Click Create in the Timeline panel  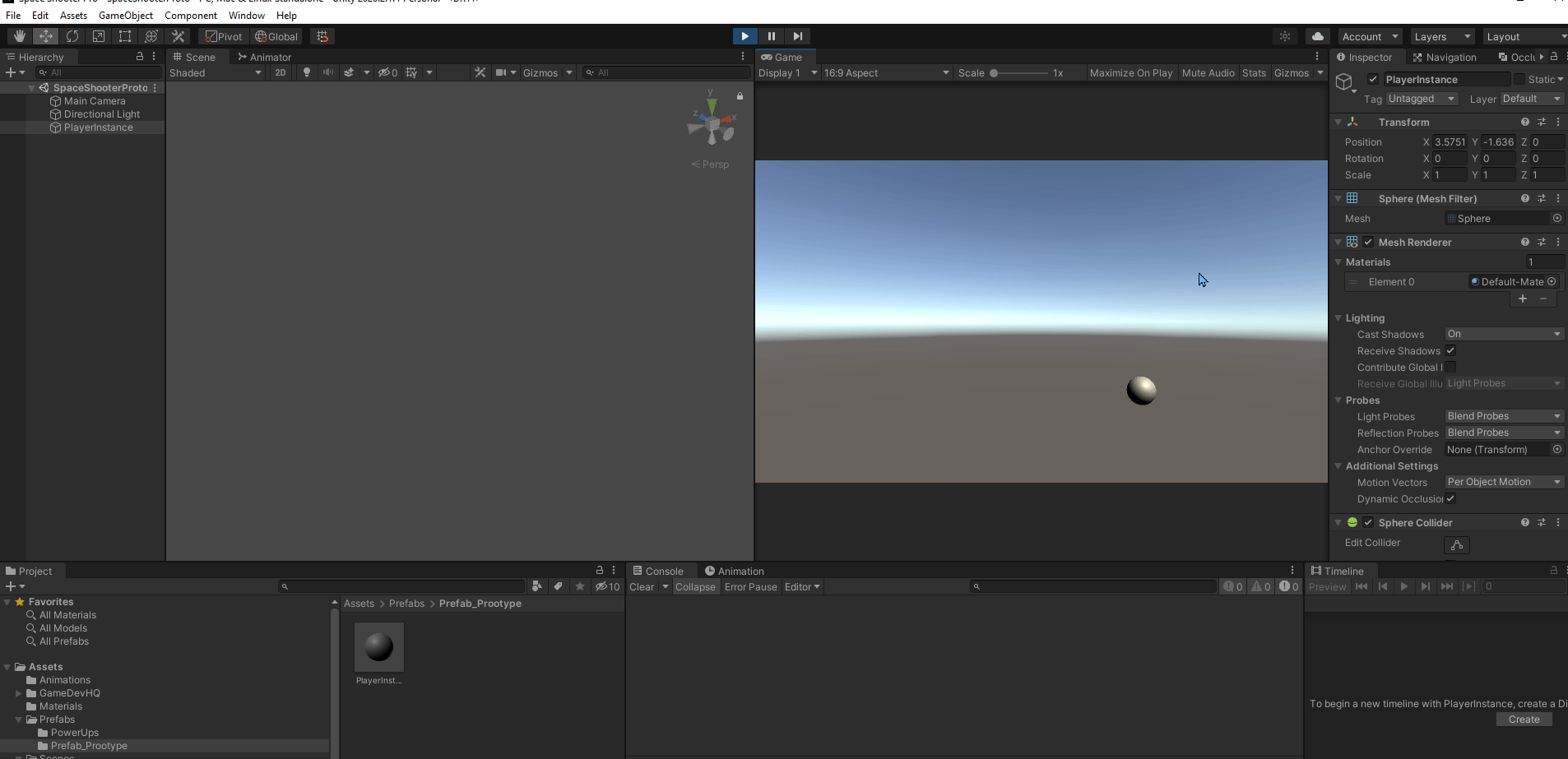point(1524,719)
